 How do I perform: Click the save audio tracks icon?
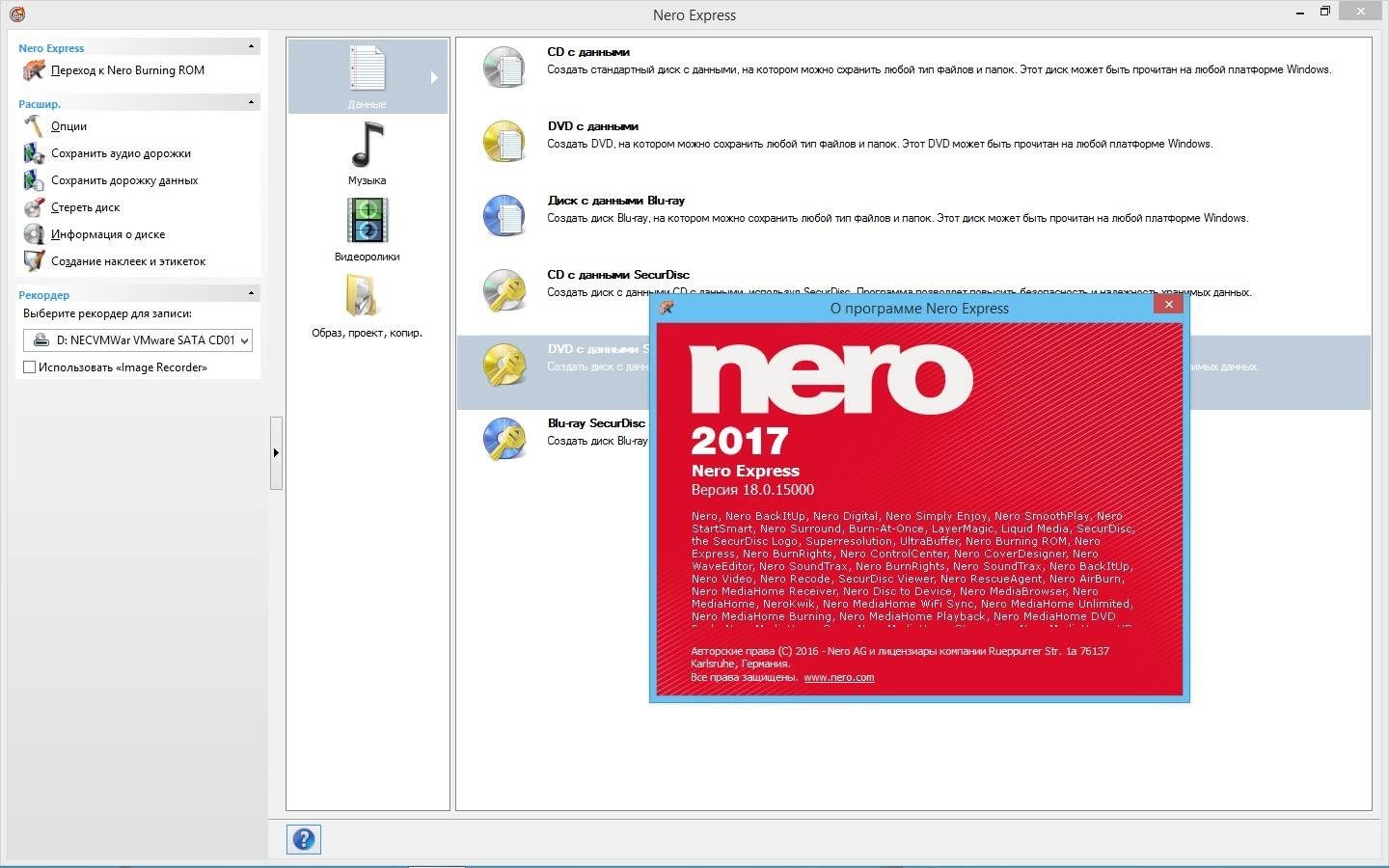click(34, 153)
